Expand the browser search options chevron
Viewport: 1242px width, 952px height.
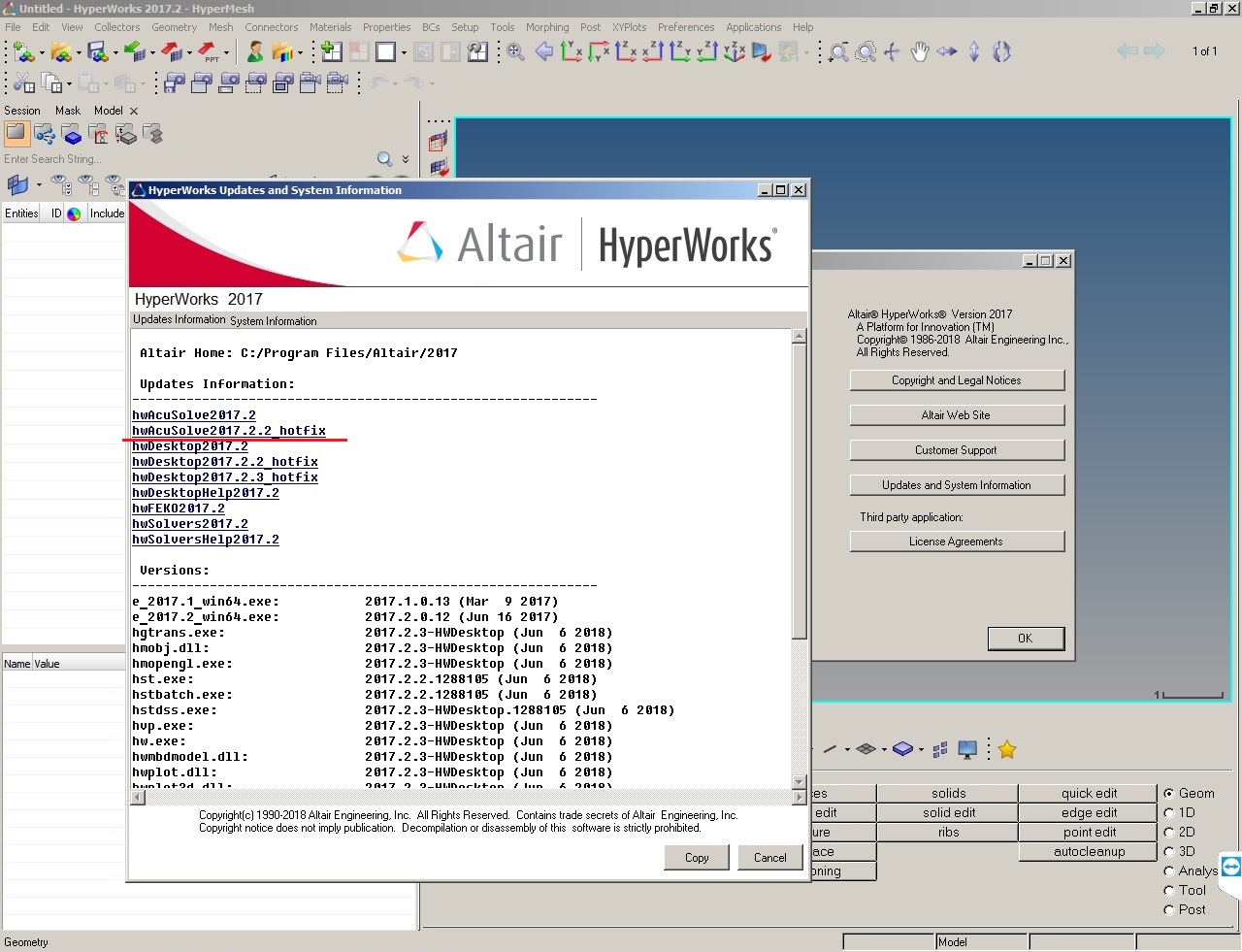point(406,159)
